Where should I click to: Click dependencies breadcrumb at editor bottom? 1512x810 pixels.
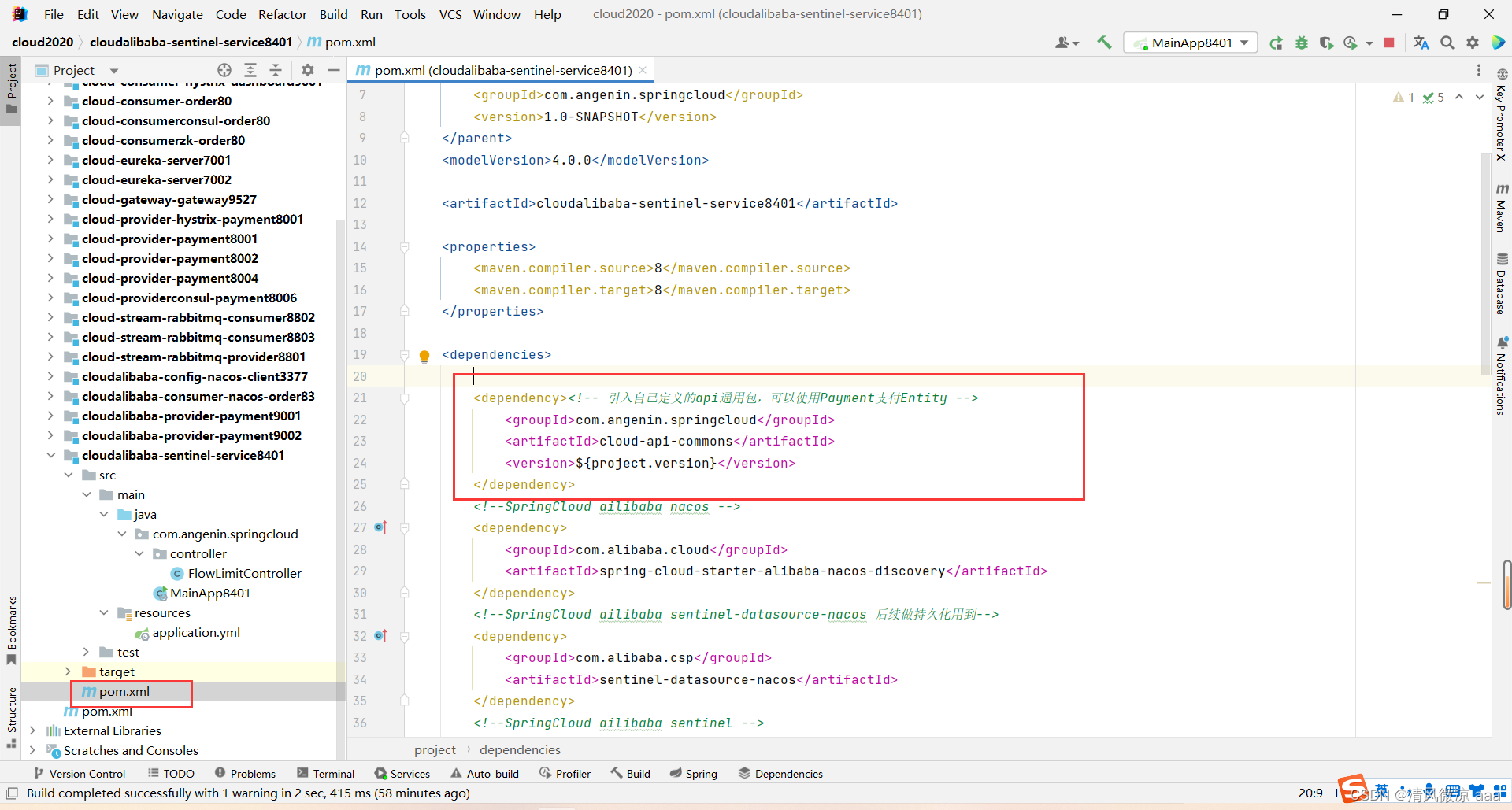pos(520,749)
